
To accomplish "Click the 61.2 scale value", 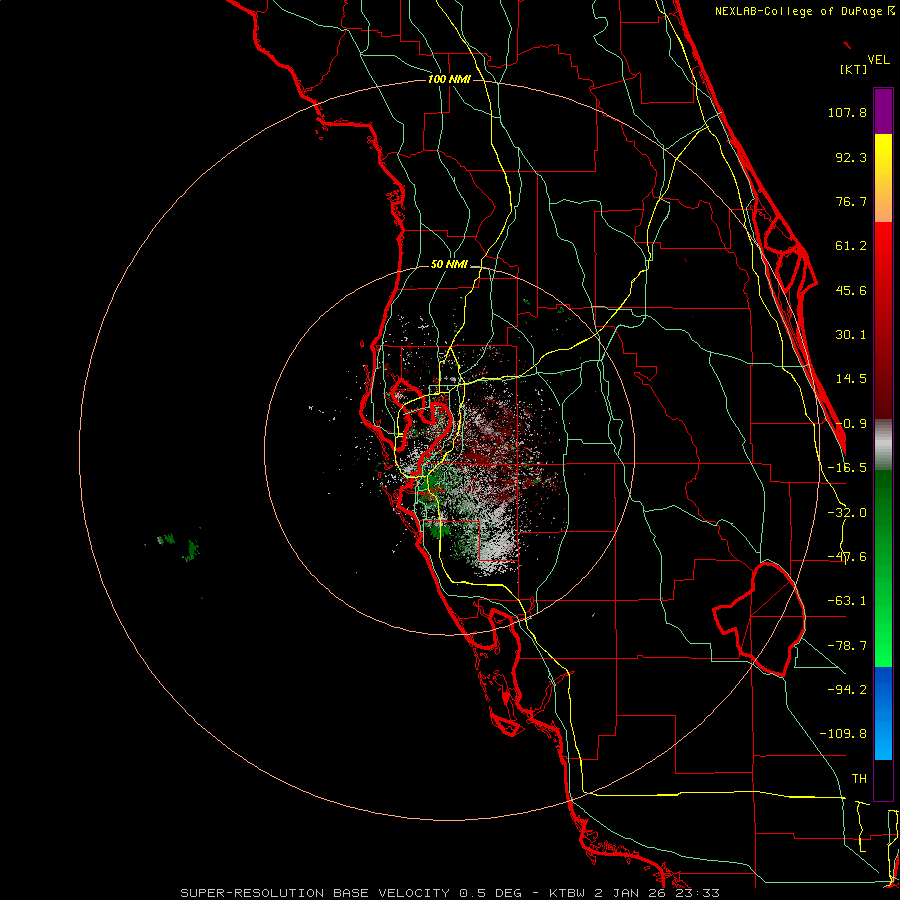I will (x=851, y=246).
